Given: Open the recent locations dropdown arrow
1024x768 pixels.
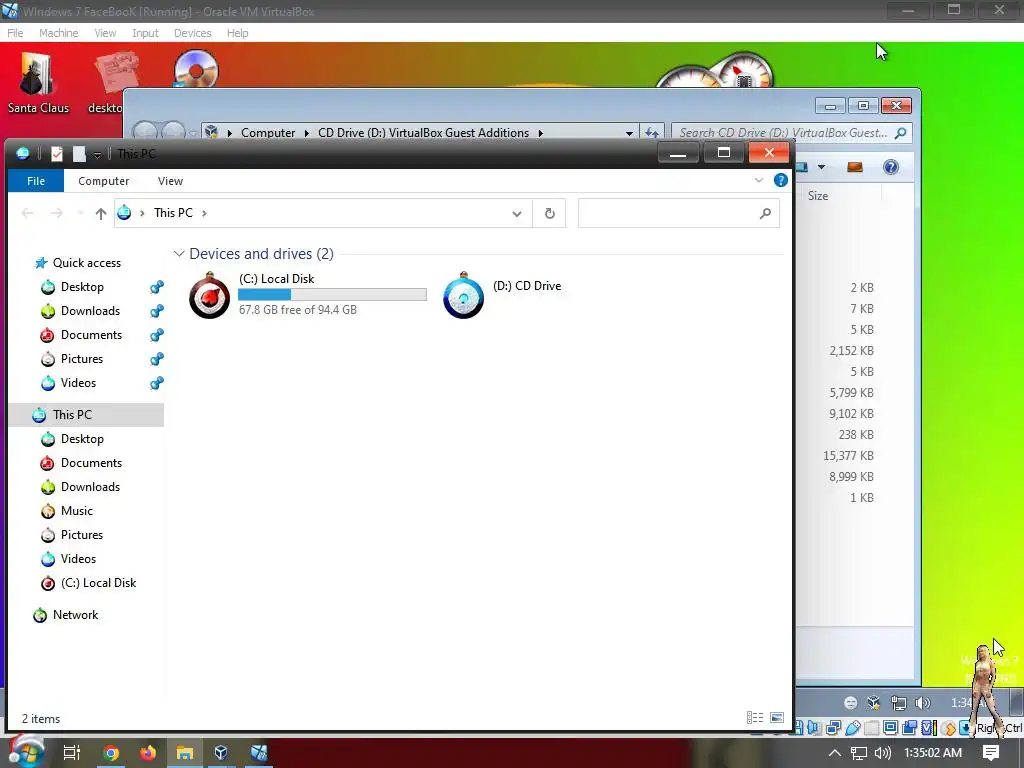Looking at the screenshot, I should pyautogui.click(x=80, y=213).
